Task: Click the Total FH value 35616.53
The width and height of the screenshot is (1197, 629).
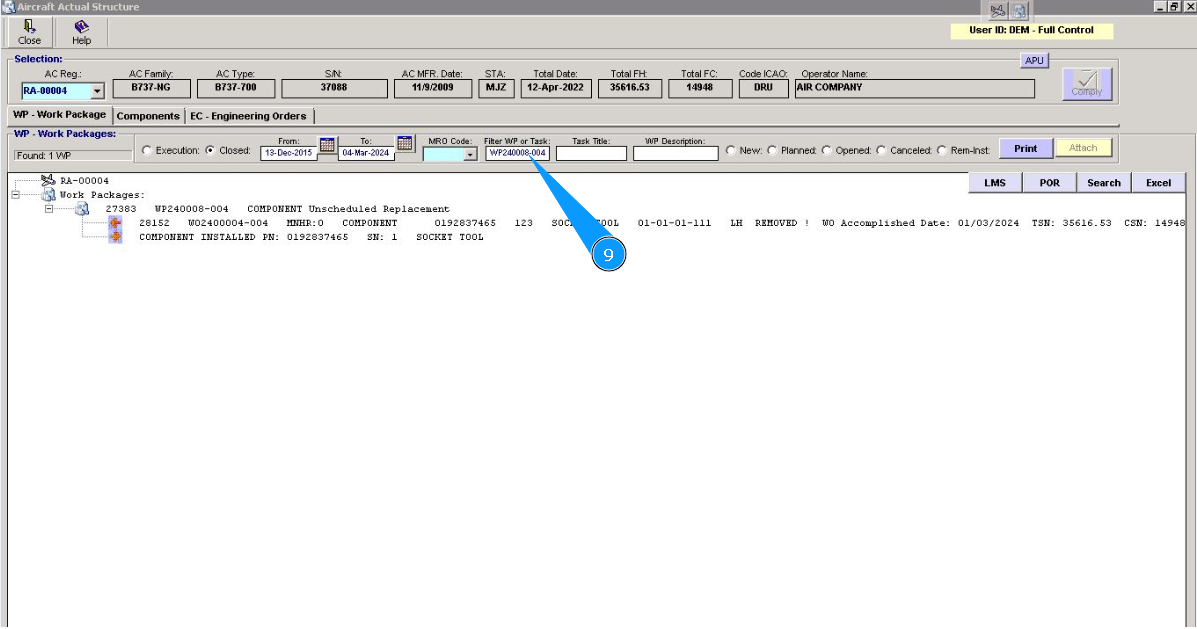Action: 630,89
